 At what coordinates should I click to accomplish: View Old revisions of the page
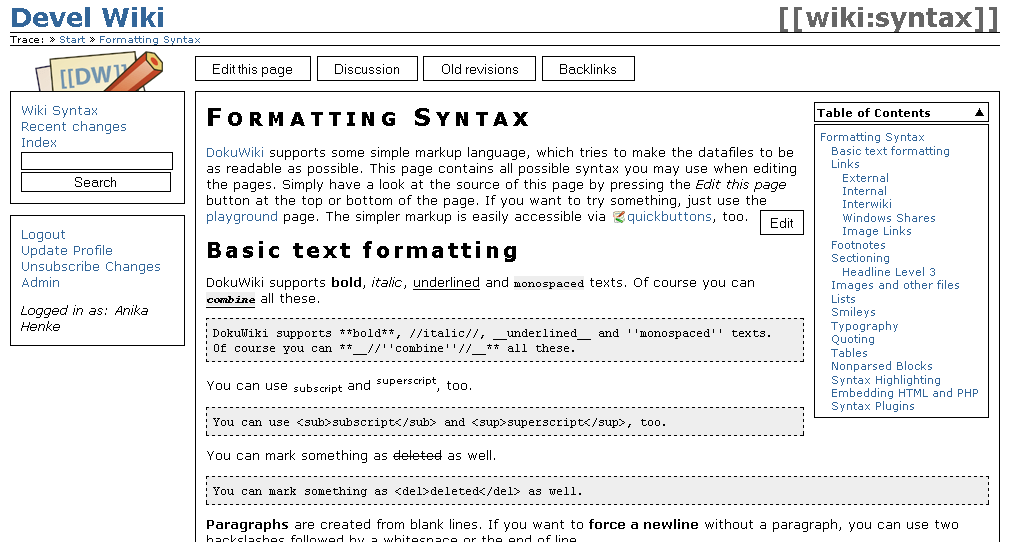[x=479, y=69]
